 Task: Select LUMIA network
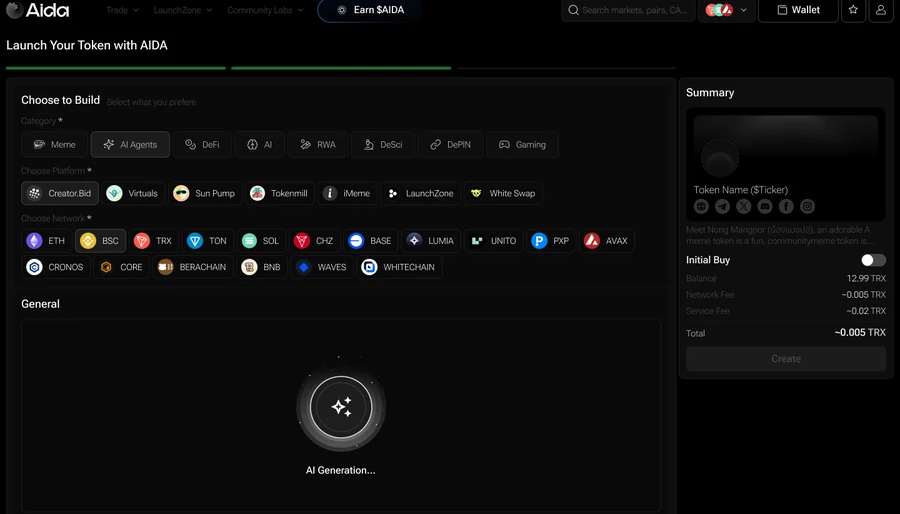coord(430,241)
